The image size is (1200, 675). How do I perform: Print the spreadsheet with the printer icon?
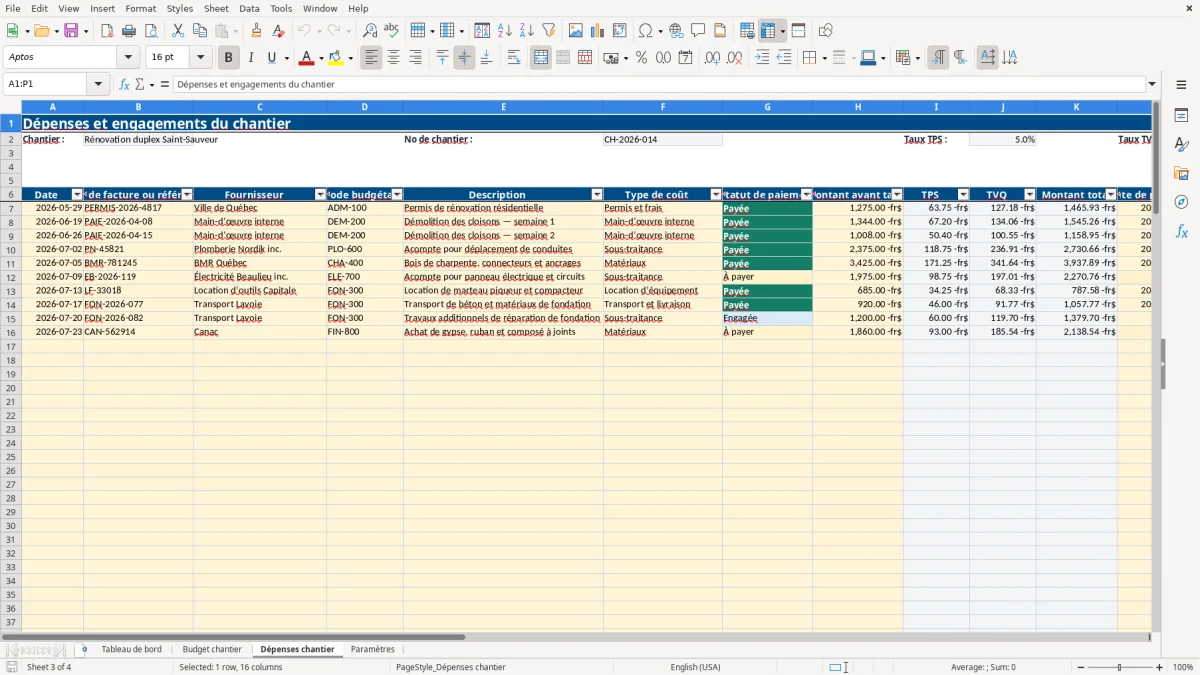tap(129, 31)
